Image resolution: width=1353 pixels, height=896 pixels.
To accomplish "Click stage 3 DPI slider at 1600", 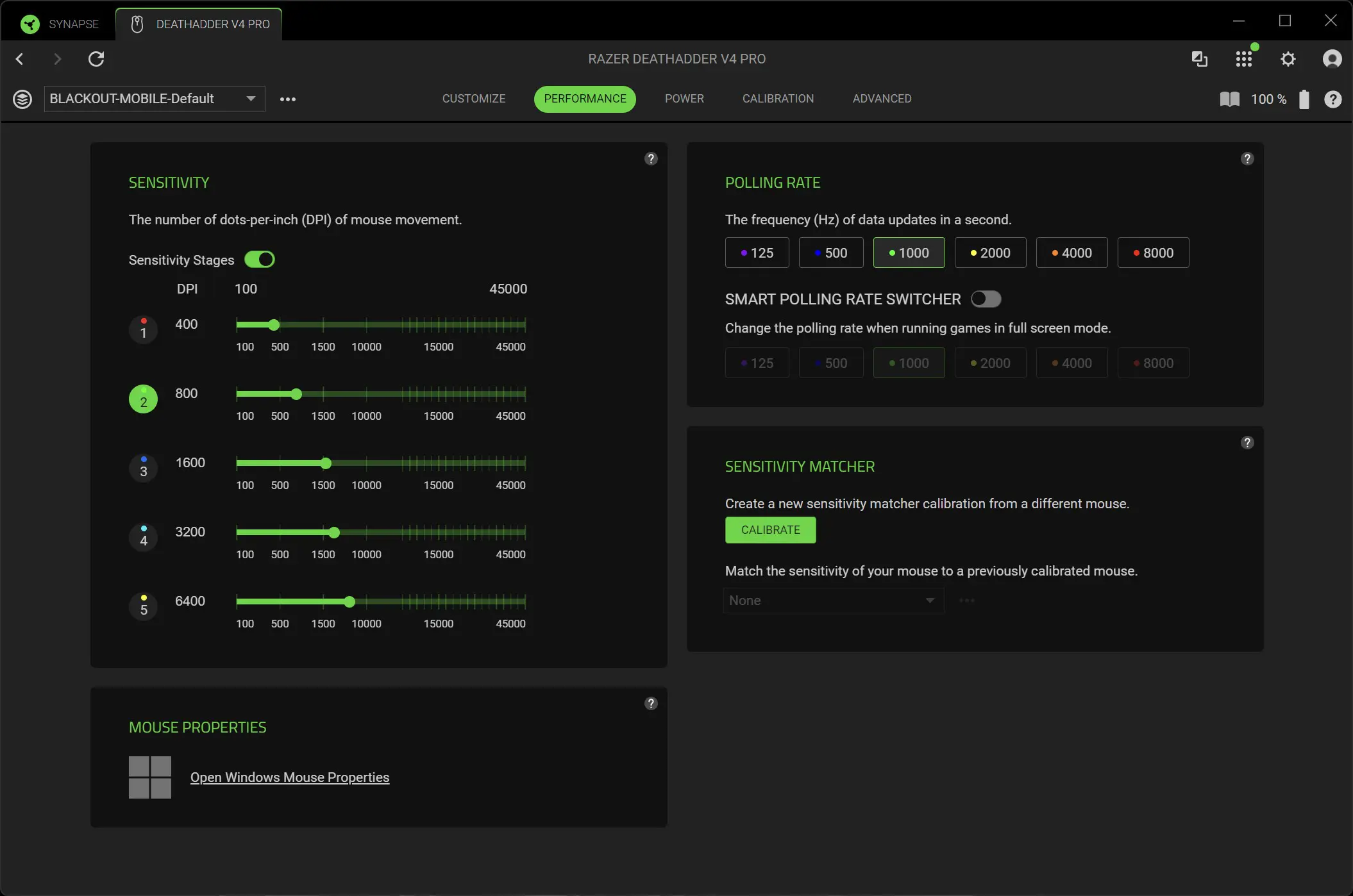I will coord(326,463).
